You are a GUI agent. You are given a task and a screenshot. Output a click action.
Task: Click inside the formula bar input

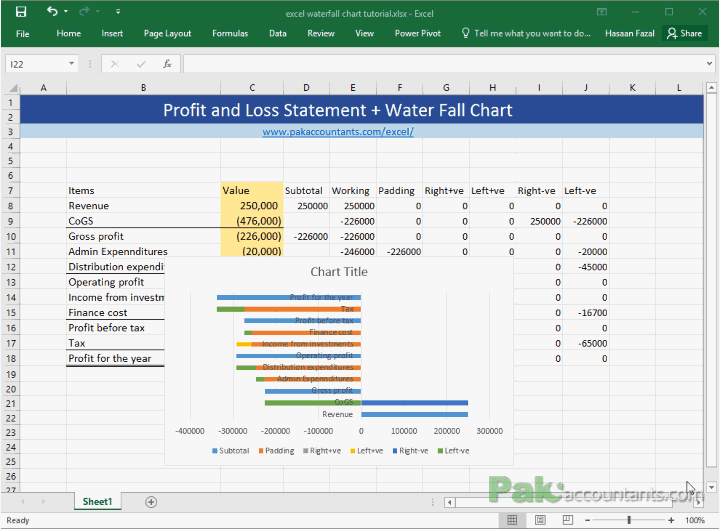click(443, 64)
